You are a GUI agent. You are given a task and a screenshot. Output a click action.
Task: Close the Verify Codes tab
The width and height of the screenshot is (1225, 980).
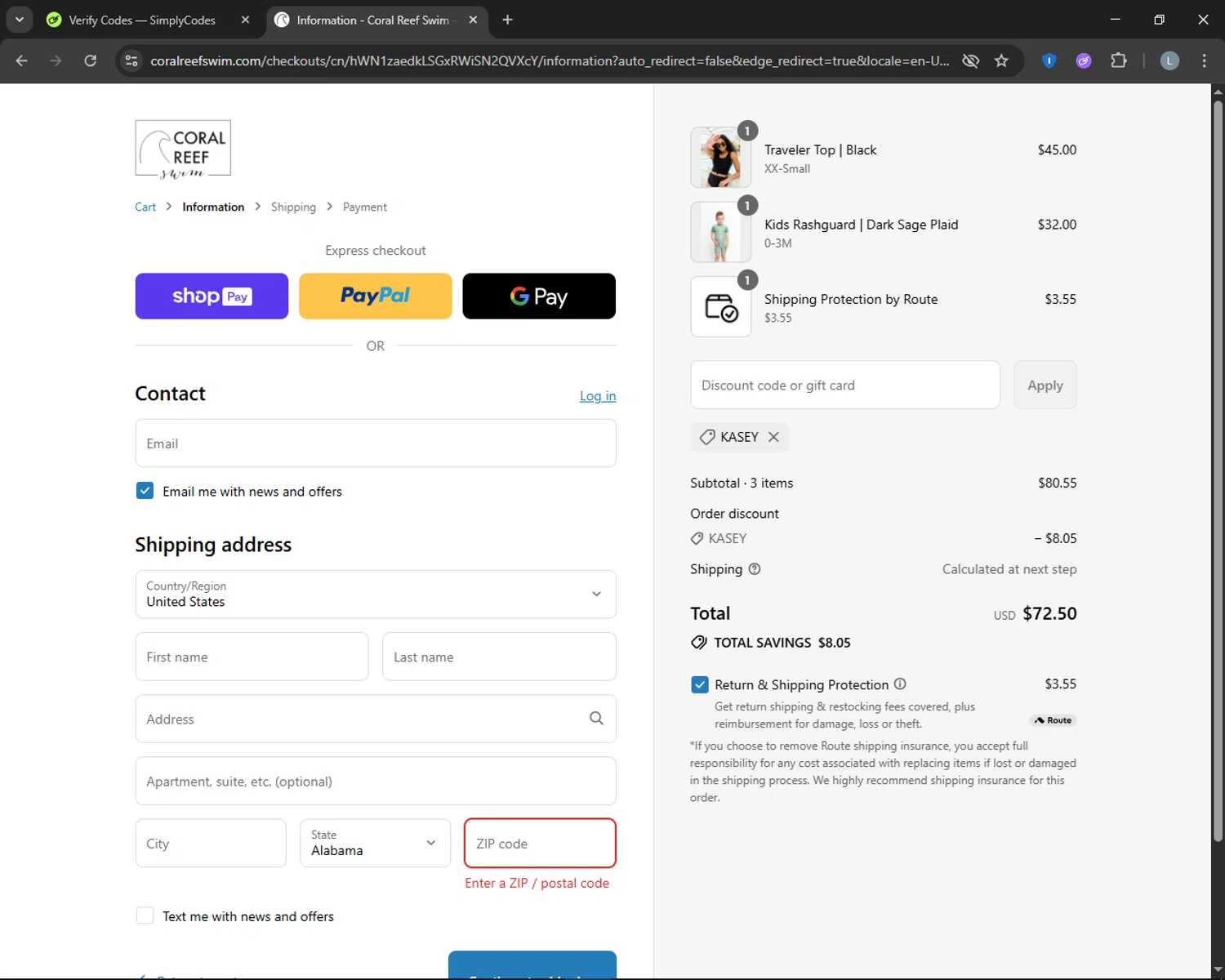pyautogui.click(x=245, y=20)
